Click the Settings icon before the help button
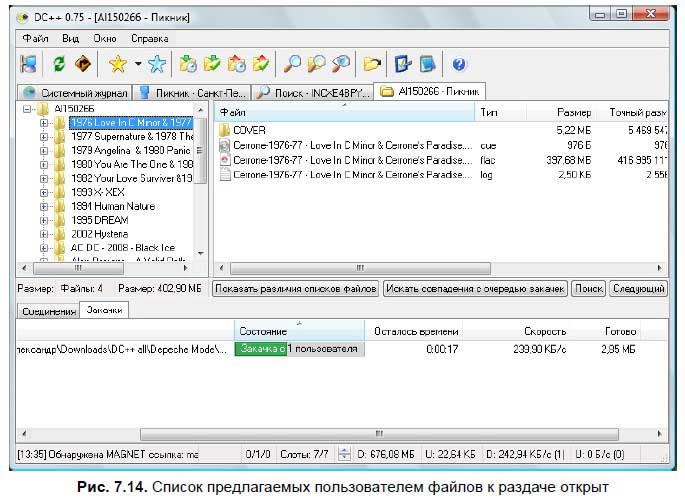Screen dimensions: 685x502 [428, 64]
